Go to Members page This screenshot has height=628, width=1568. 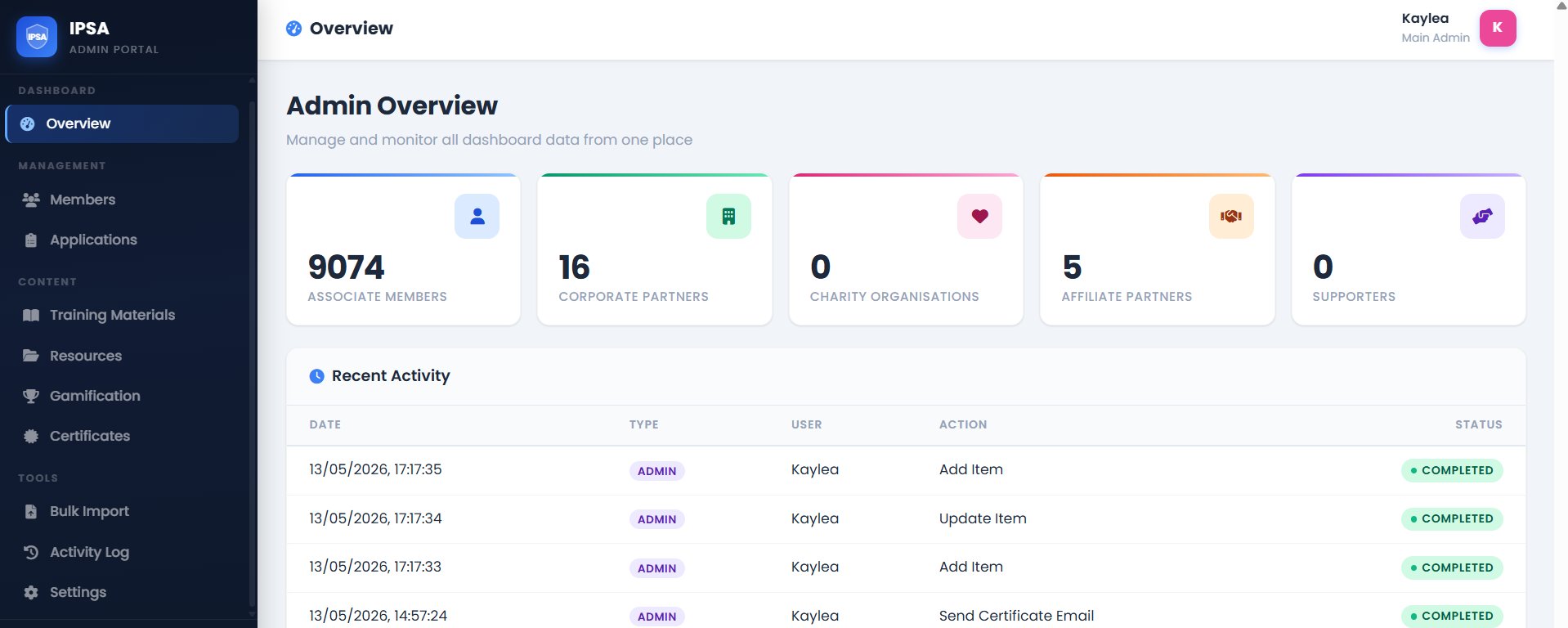point(122,200)
